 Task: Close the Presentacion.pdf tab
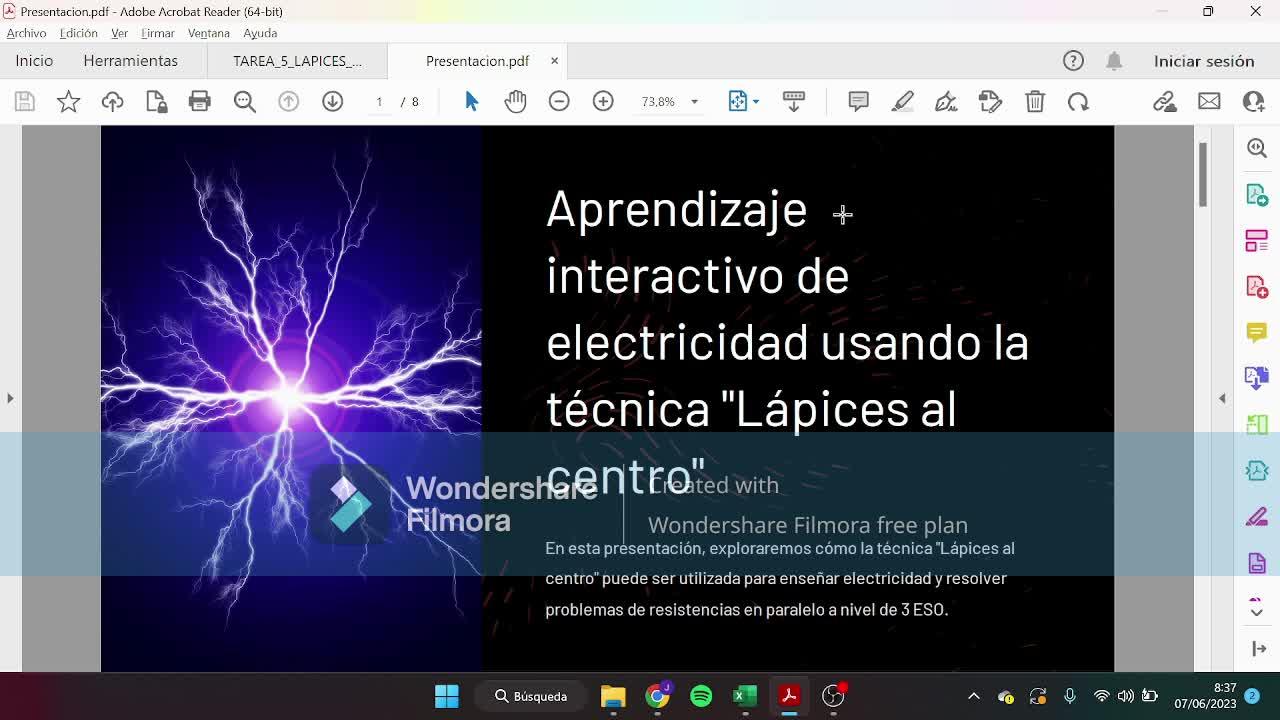pyautogui.click(x=554, y=61)
